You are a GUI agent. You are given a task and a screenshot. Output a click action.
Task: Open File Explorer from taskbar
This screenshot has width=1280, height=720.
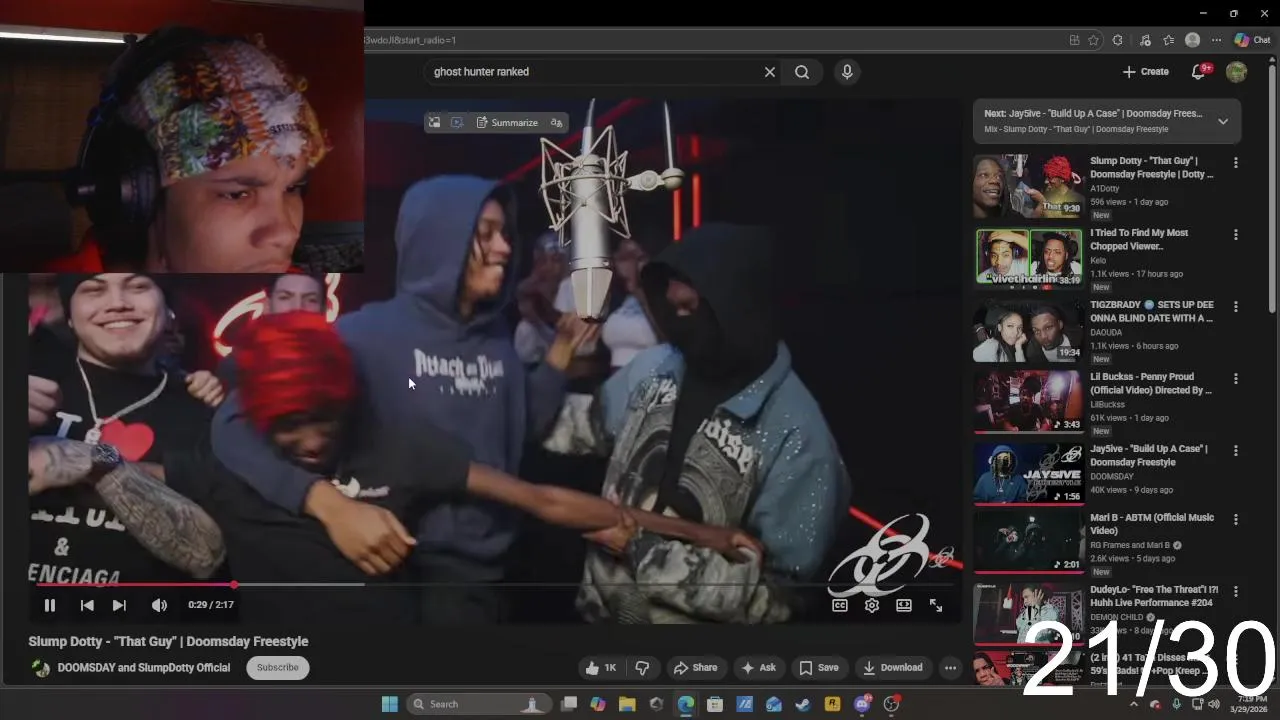coord(627,704)
